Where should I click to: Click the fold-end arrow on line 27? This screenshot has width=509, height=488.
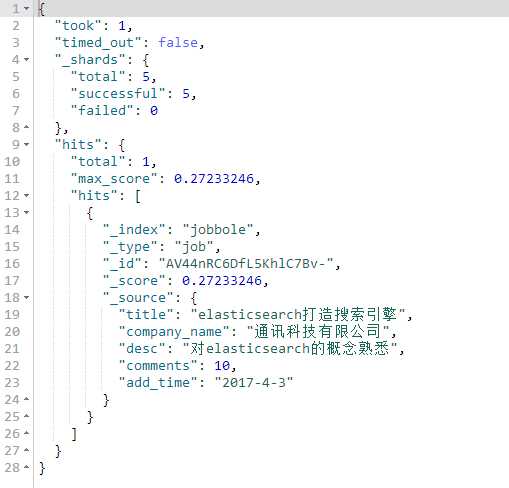pos(26,450)
